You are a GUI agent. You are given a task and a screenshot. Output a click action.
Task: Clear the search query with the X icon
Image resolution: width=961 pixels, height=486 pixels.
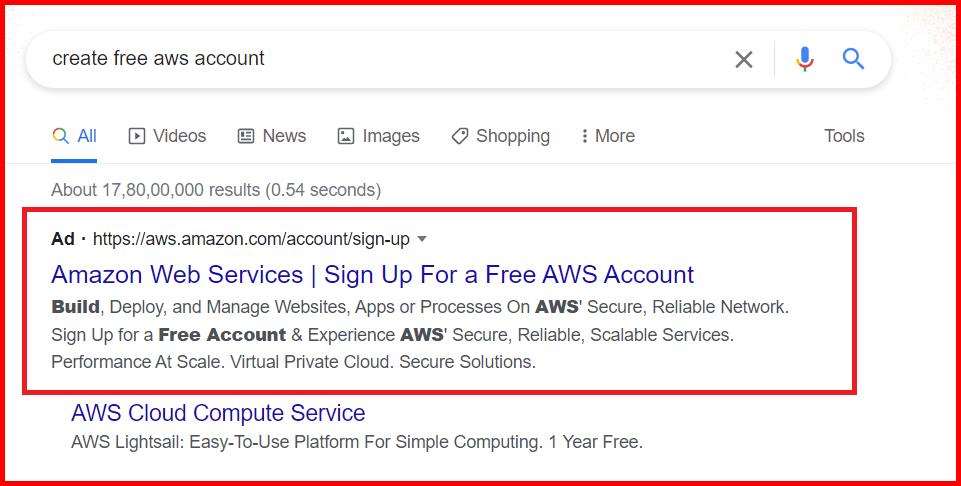click(x=743, y=60)
